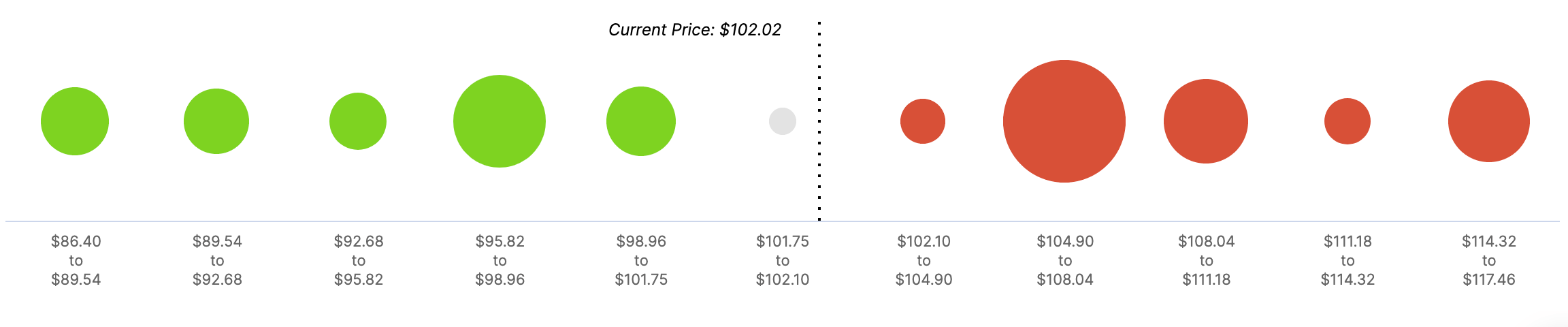Select the largest green bubble at $95.82 to $98.96

500,121
